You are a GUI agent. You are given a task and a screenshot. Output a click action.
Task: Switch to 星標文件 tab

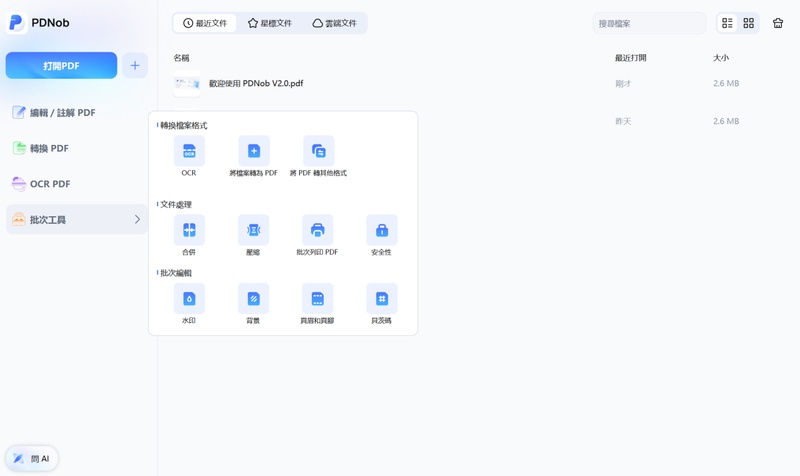coord(269,23)
